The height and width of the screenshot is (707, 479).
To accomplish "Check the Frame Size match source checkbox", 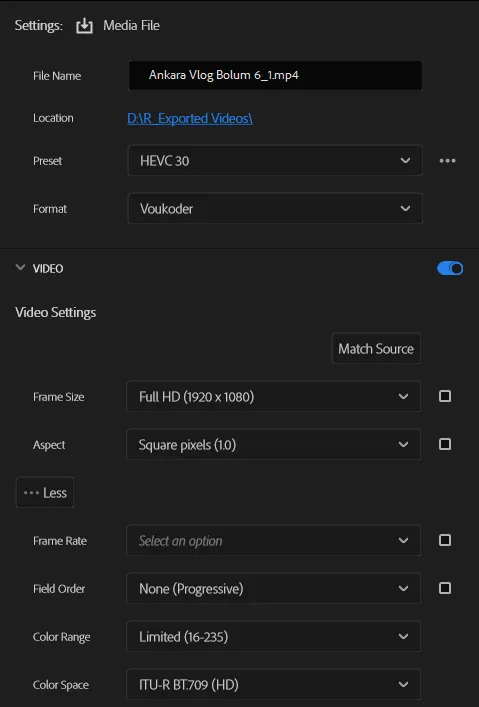I will coord(445,396).
